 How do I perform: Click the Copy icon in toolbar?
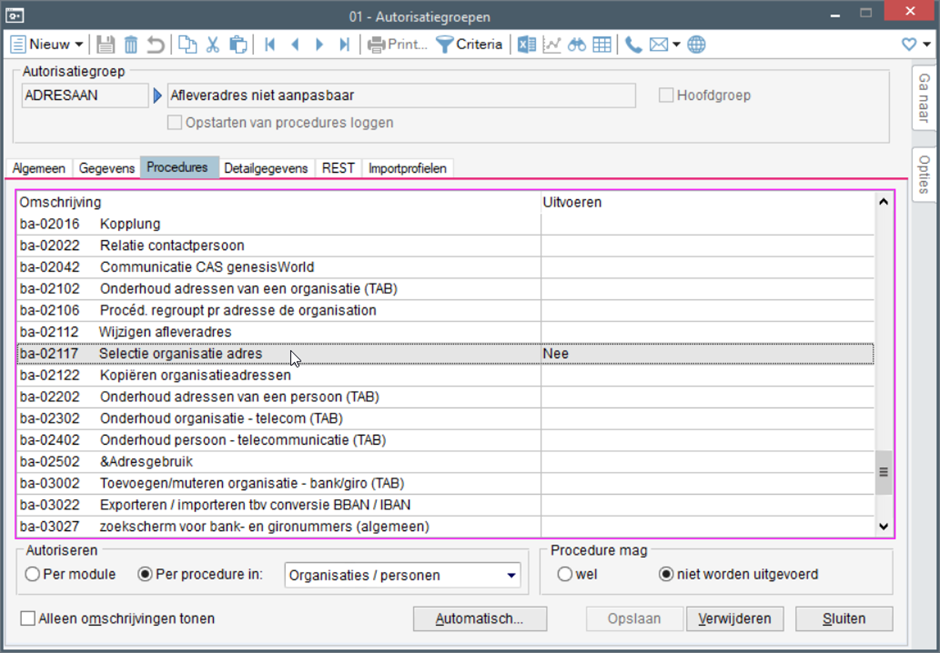tap(188, 44)
